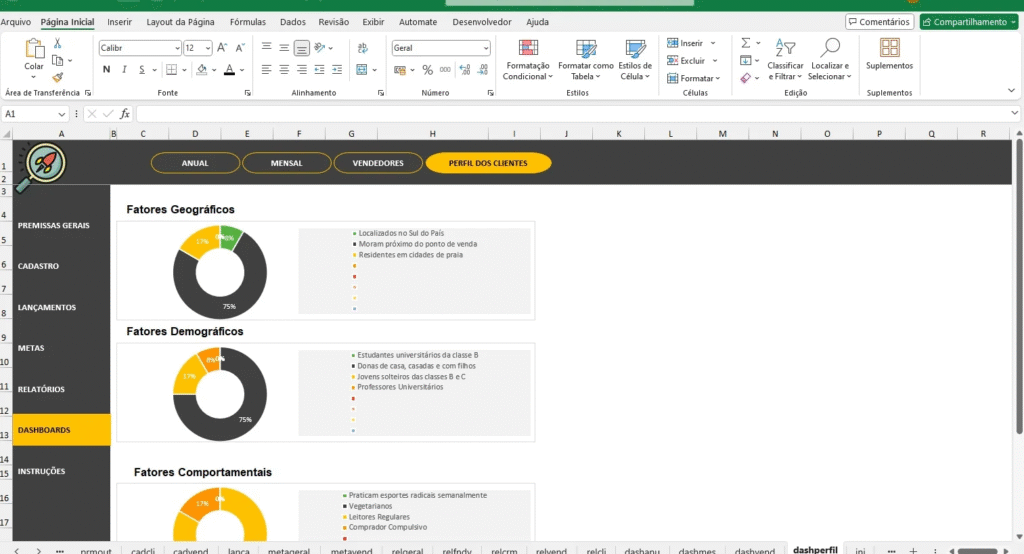This screenshot has width=1024, height=554.
Task: Click the insert function fx icon
Action: [125, 114]
